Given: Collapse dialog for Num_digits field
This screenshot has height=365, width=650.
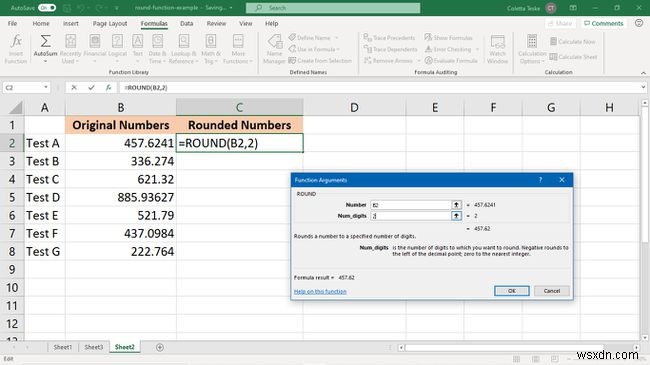Looking at the screenshot, I should [x=456, y=216].
